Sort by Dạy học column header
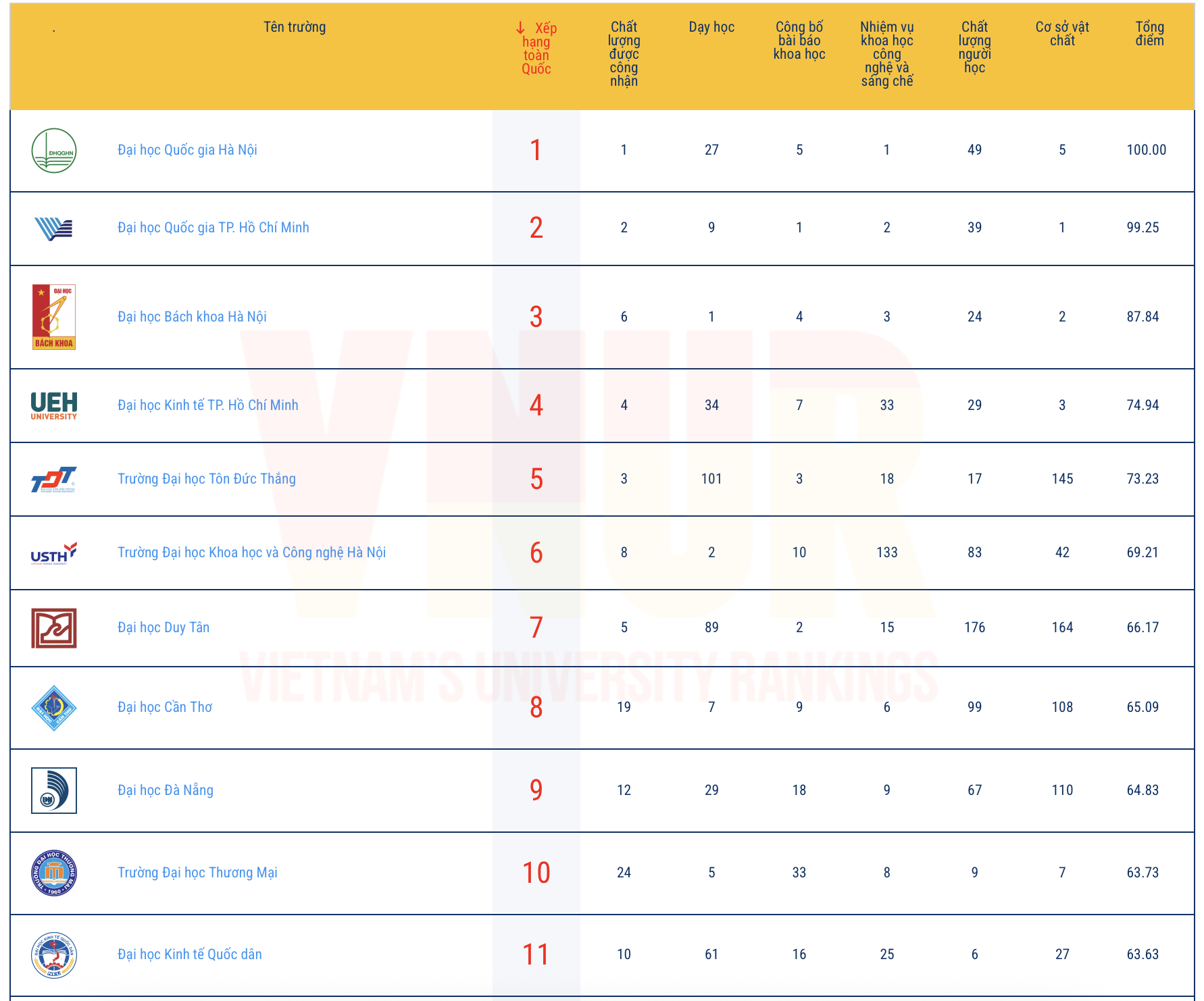Image resolution: width=1204 pixels, height=1001 pixels. [x=711, y=28]
